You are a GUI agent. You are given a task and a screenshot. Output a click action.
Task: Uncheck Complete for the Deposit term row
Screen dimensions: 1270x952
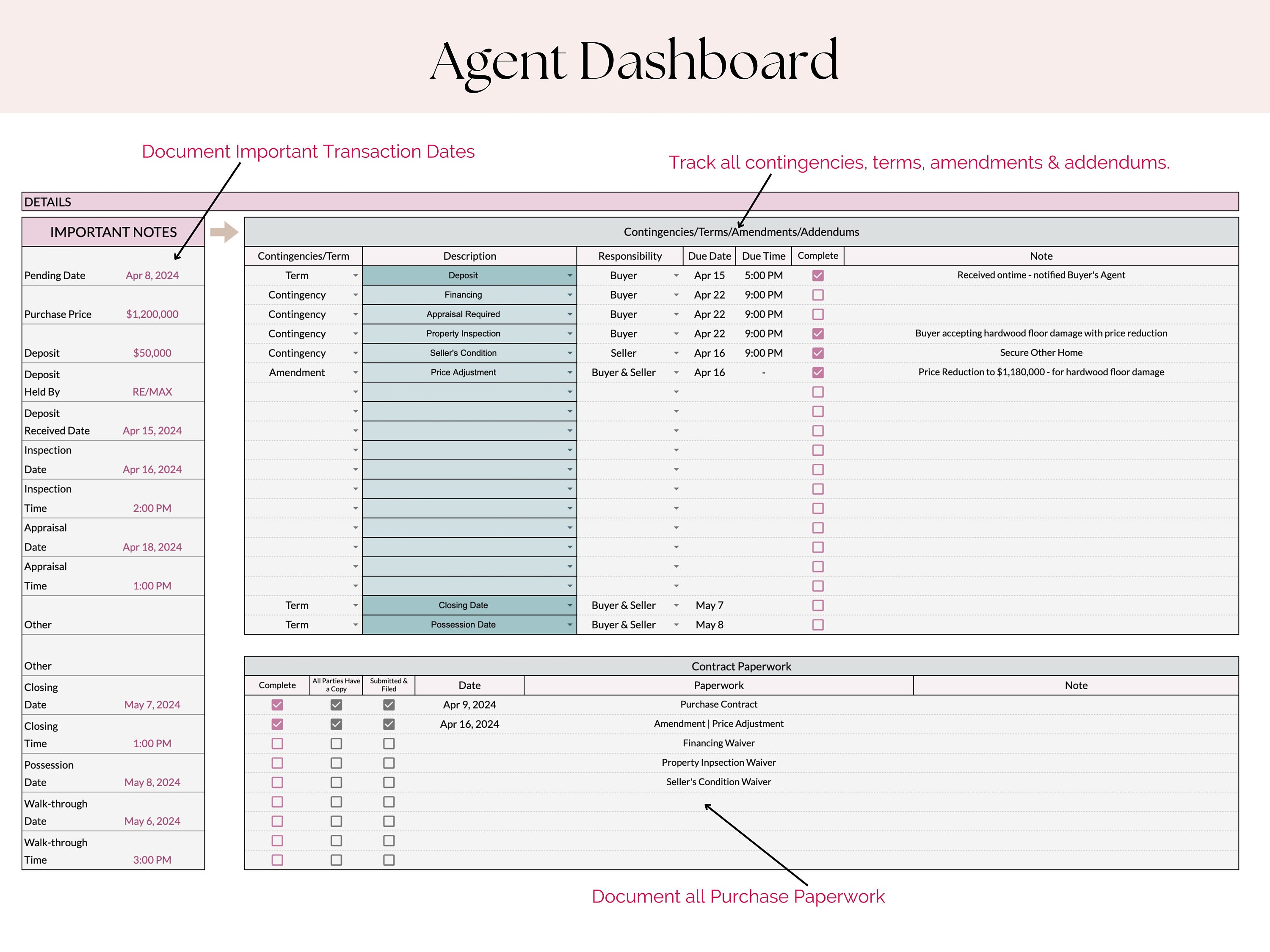[x=817, y=275]
